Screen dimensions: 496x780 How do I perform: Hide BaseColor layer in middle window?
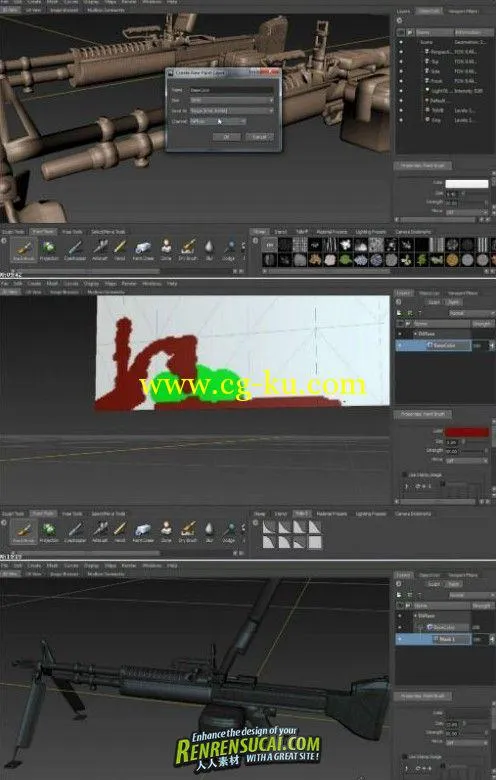tap(399, 345)
